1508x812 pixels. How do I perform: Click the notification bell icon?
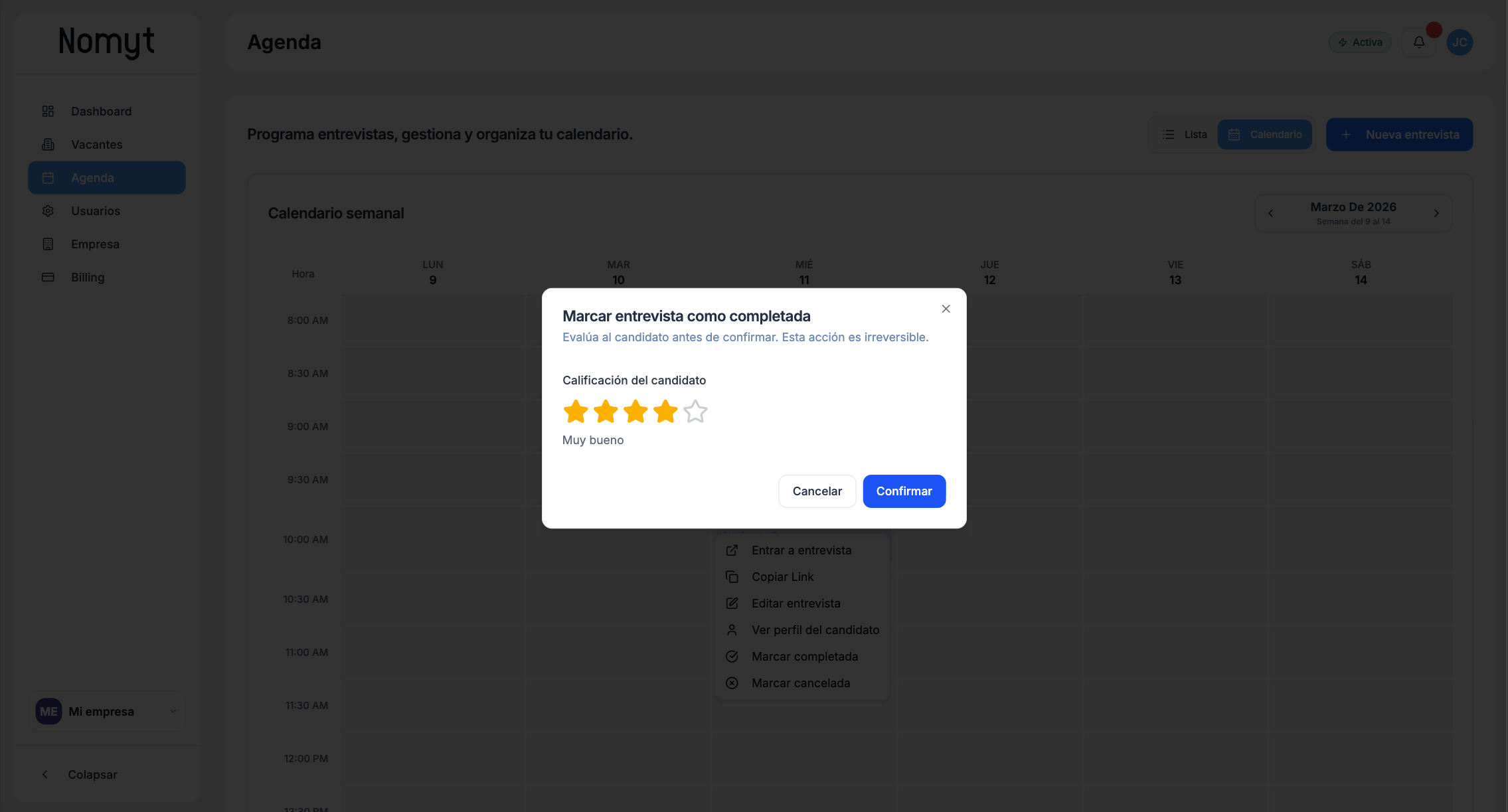tap(1418, 42)
